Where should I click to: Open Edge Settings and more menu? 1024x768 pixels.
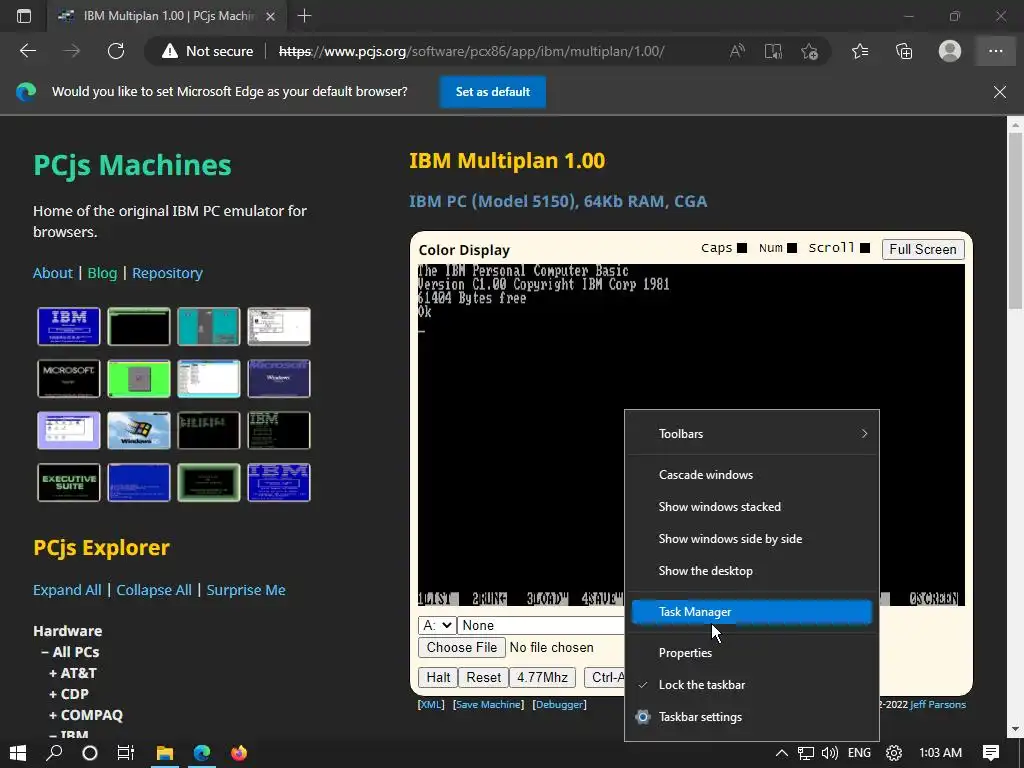pos(995,51)
